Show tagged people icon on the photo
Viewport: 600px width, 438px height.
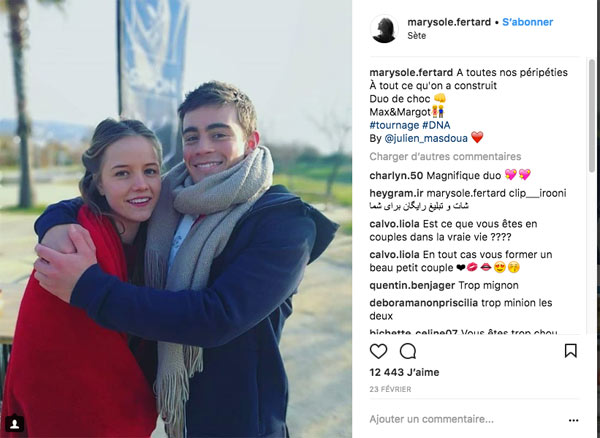click(15, 423)
